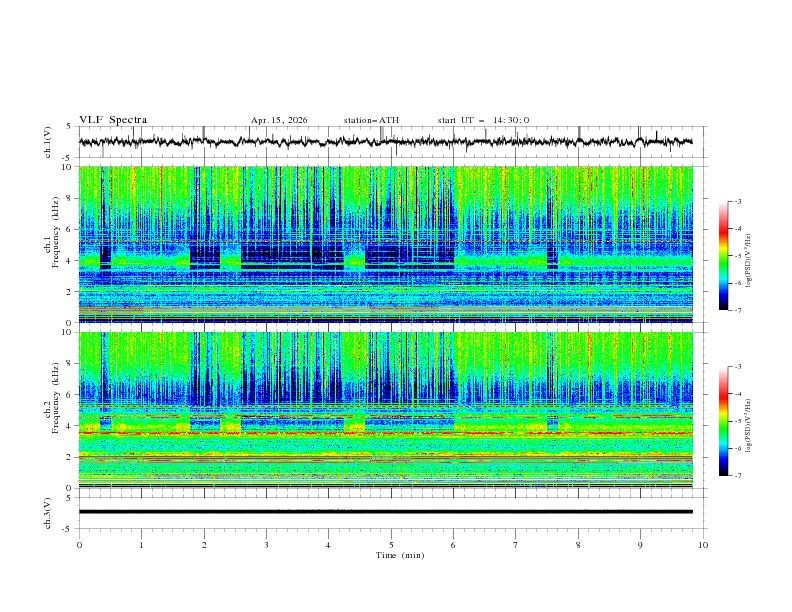Click the ch.2 spectrogram color bar
This screenshot has width=792, height=612.
click(723, 421)
